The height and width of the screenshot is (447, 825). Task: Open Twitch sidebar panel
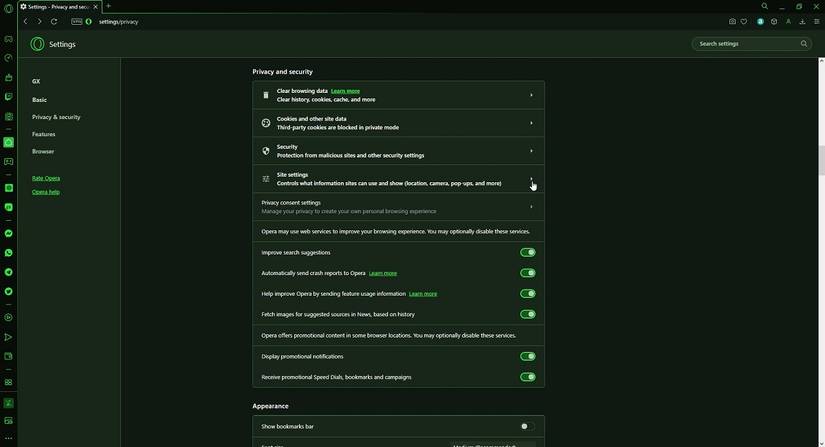(x=8, y=97)
